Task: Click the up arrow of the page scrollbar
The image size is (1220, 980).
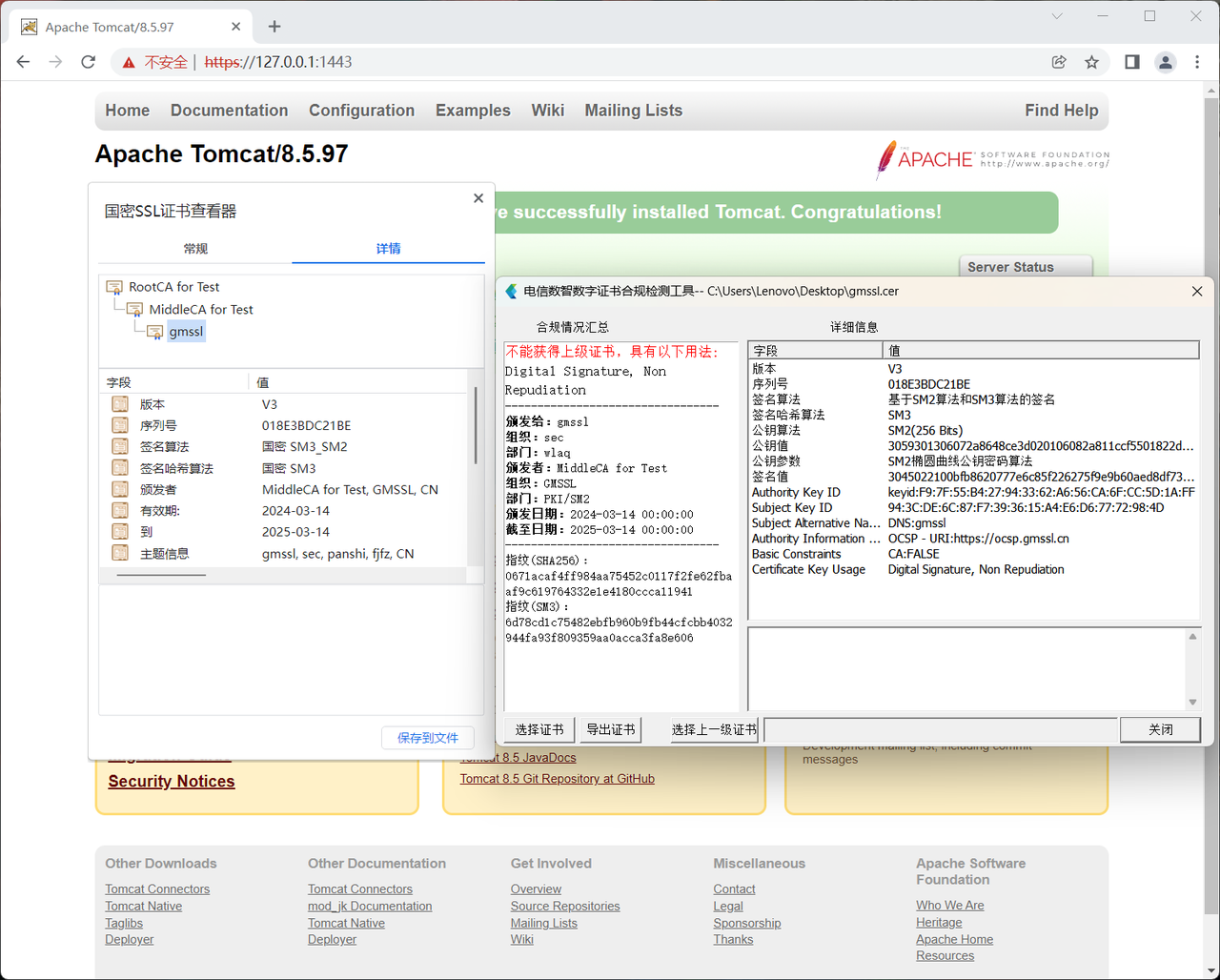Action: [x=1211, y=92]
